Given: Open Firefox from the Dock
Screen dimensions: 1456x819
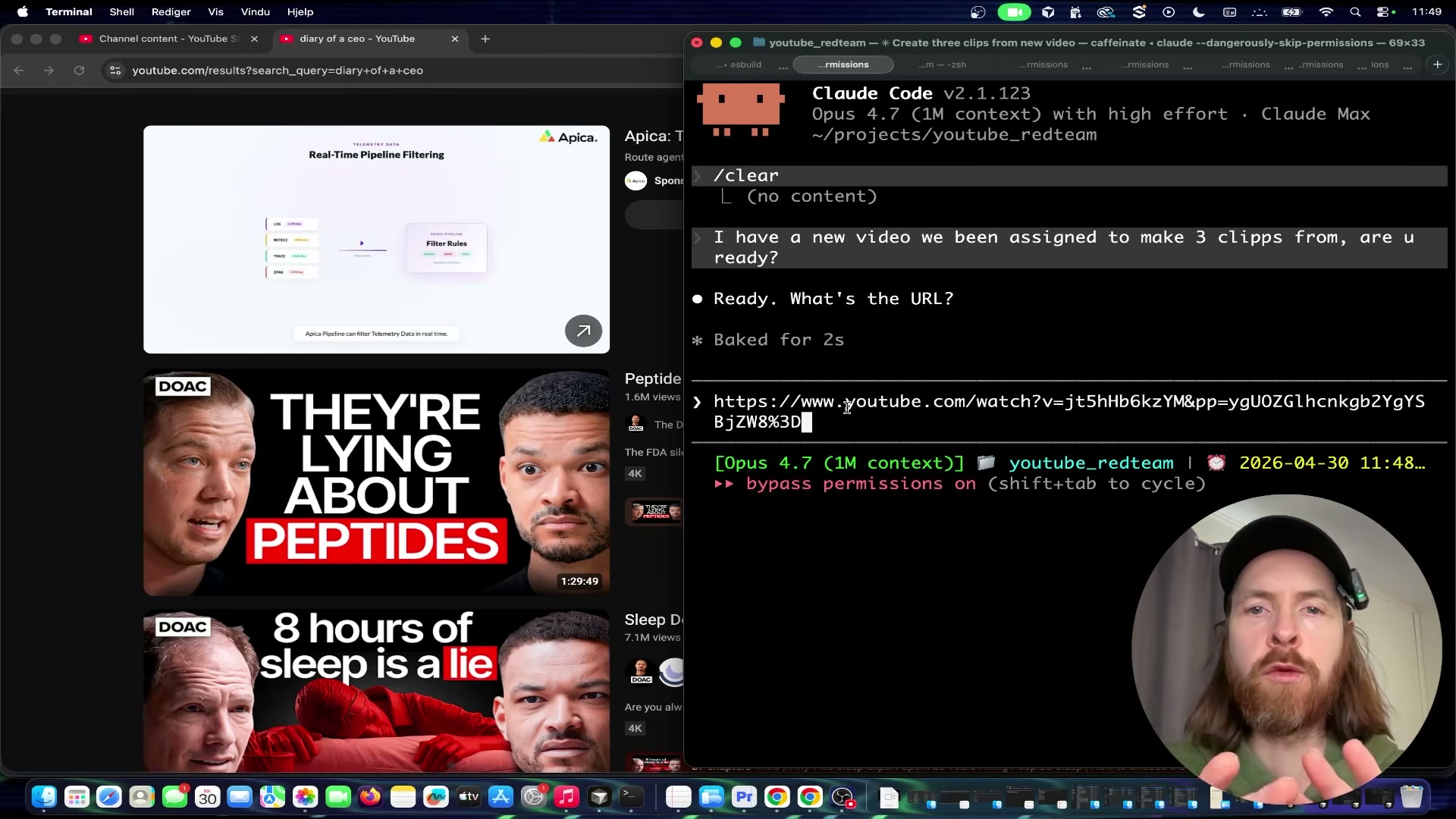Looking at the screenshot, I should (370, 797).
